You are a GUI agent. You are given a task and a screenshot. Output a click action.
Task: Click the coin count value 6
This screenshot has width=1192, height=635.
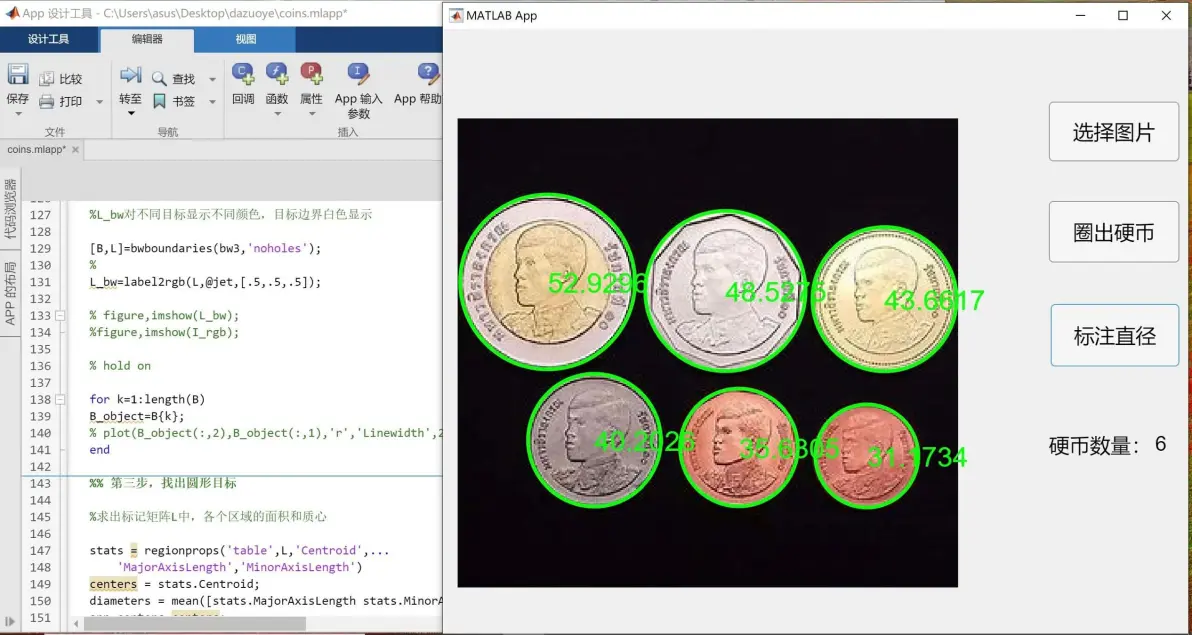tap(1160, 444)
